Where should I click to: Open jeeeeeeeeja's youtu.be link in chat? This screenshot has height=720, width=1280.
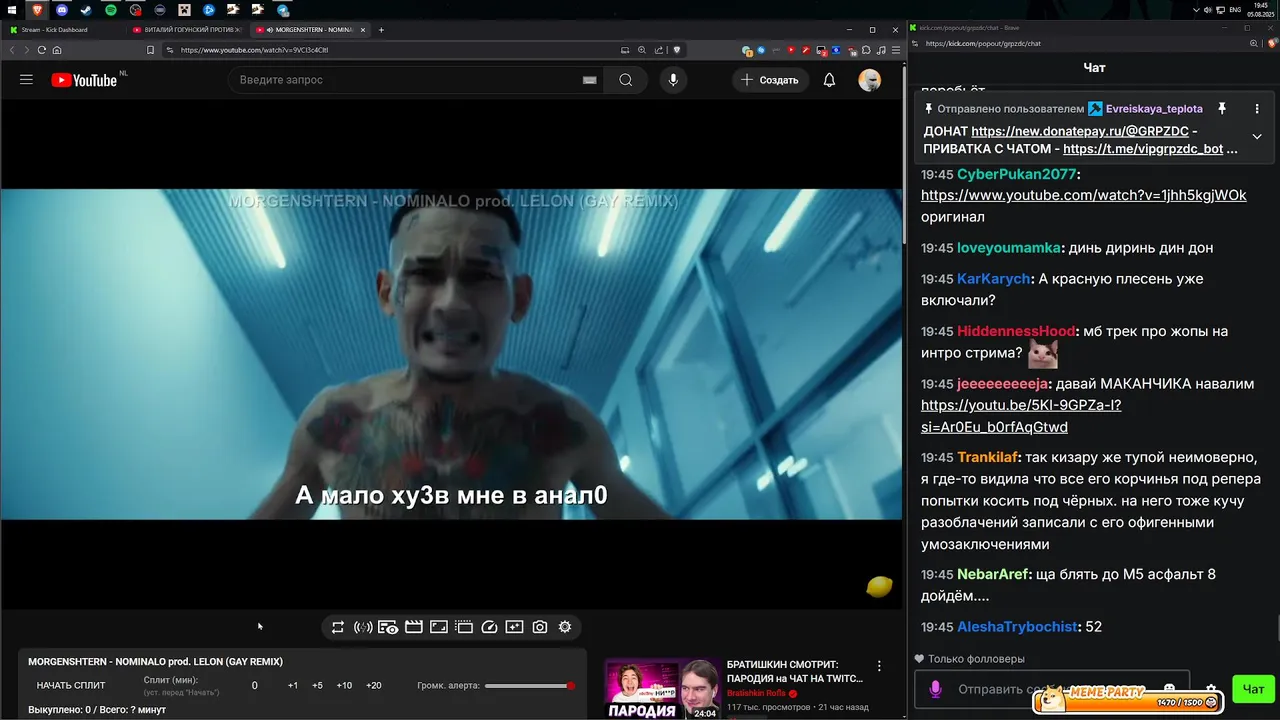coord(1021,416)
